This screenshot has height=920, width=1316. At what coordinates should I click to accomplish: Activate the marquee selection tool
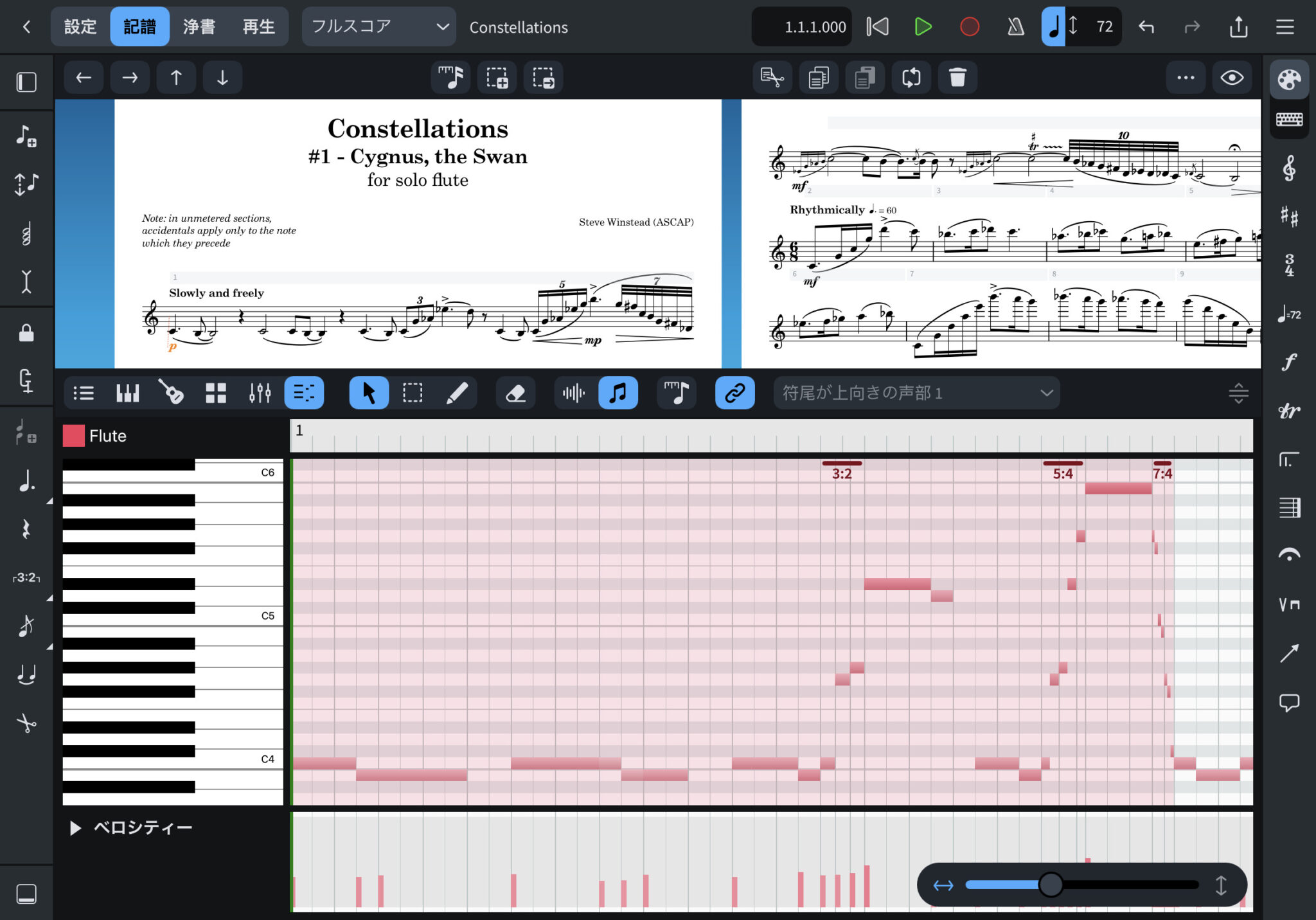point(412,392)
